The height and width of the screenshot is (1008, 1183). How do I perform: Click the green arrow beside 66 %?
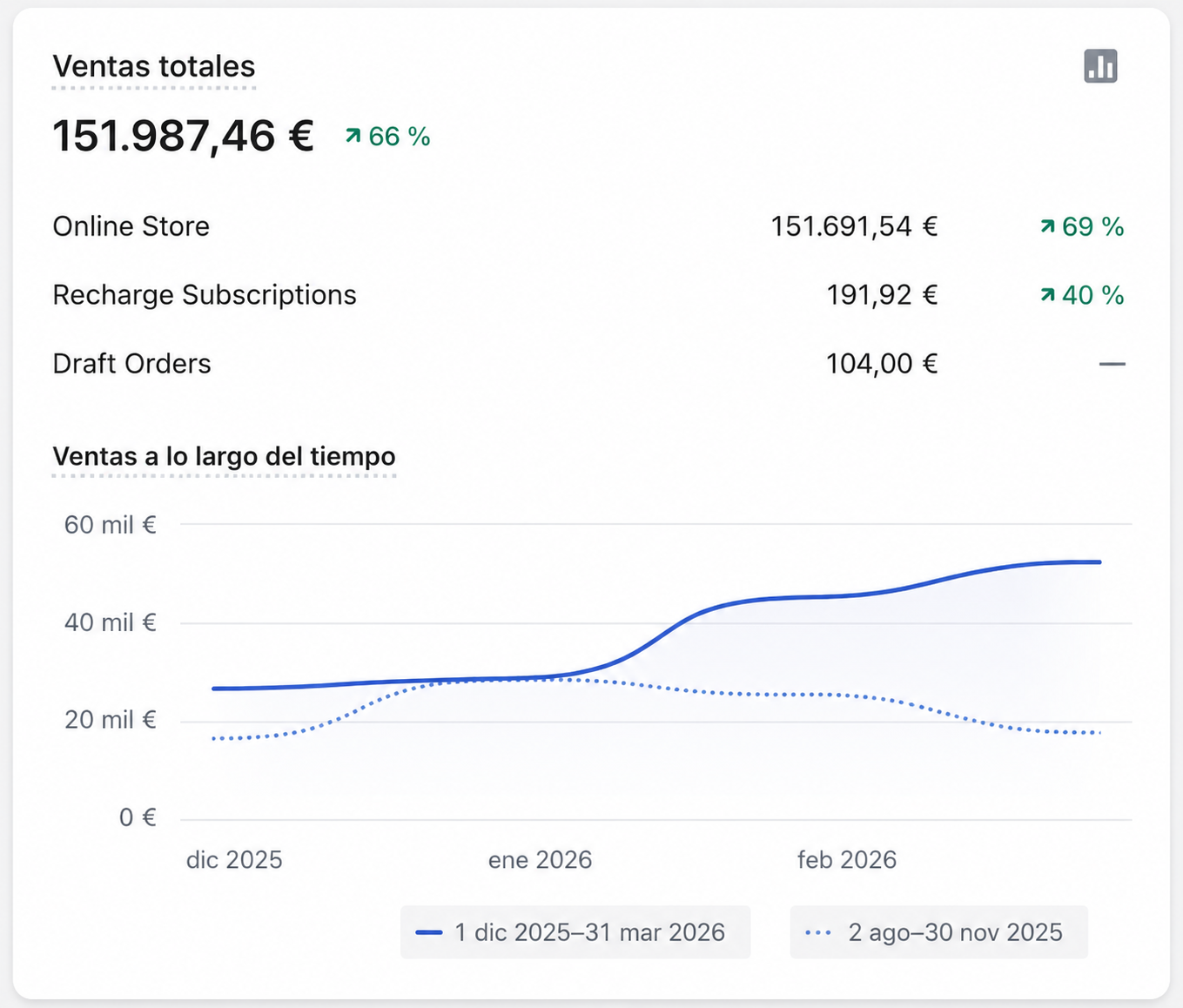pyautogui.click(x=353, y=136)
